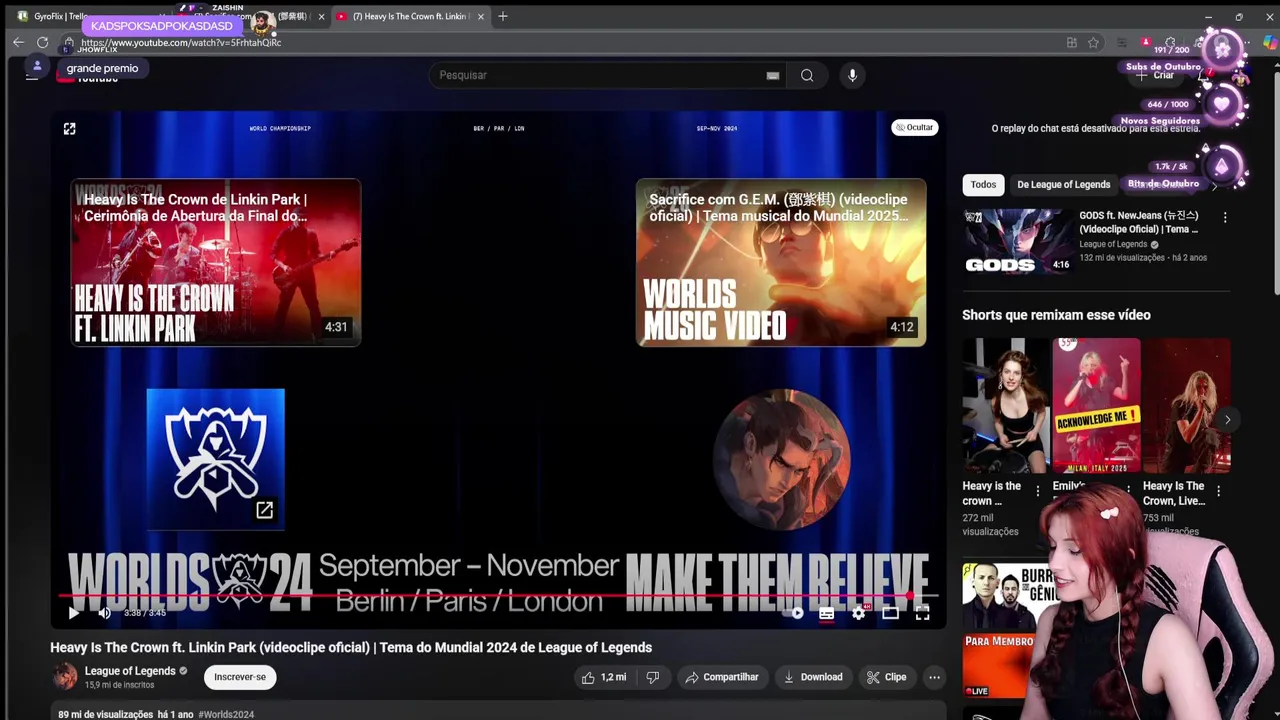
Task: Click the browser back arrow
Action: (18, 42)
